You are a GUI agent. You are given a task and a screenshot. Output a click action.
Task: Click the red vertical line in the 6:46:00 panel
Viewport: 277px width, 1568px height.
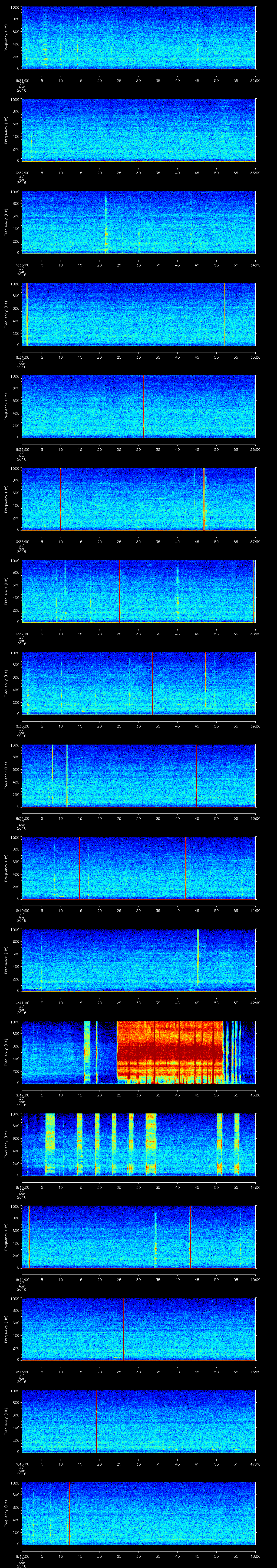tap(96, 1421)
